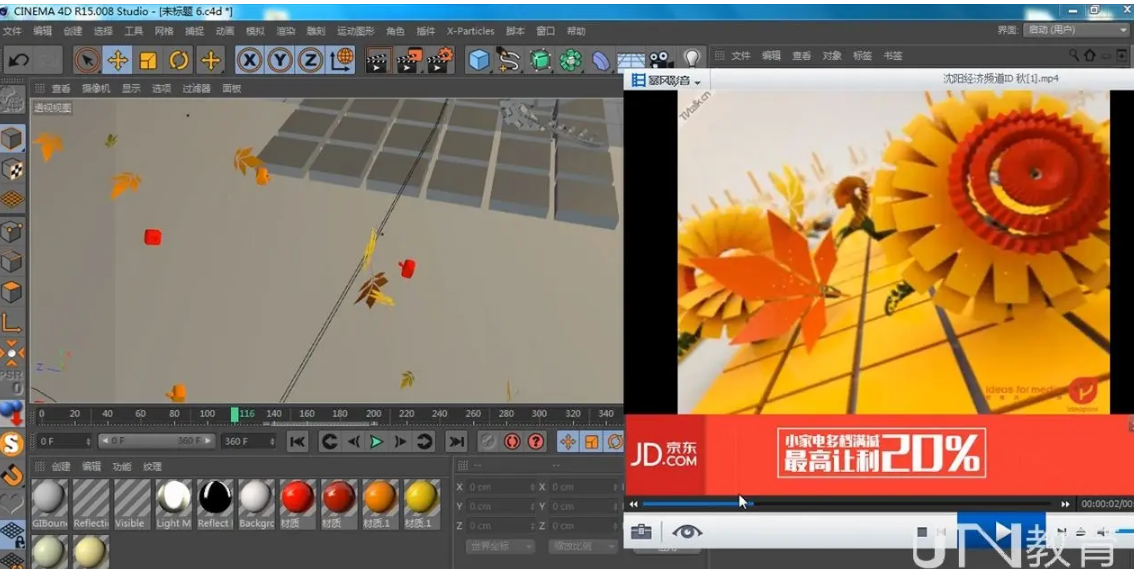Jump to the end of animation
1134x569 pixels.
(x=456, y=442)
